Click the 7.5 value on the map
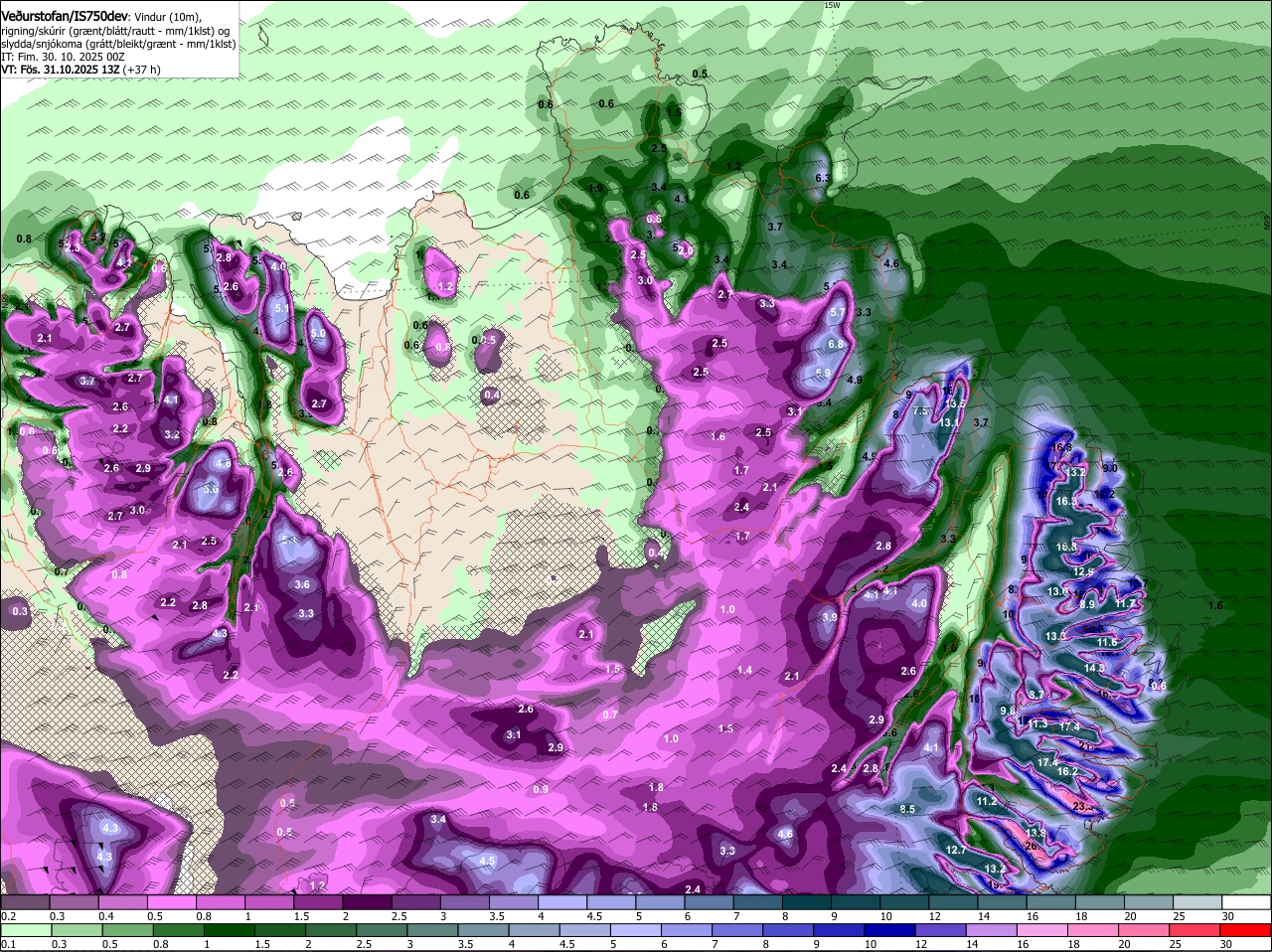The image size is (1272, 952). 920,410
